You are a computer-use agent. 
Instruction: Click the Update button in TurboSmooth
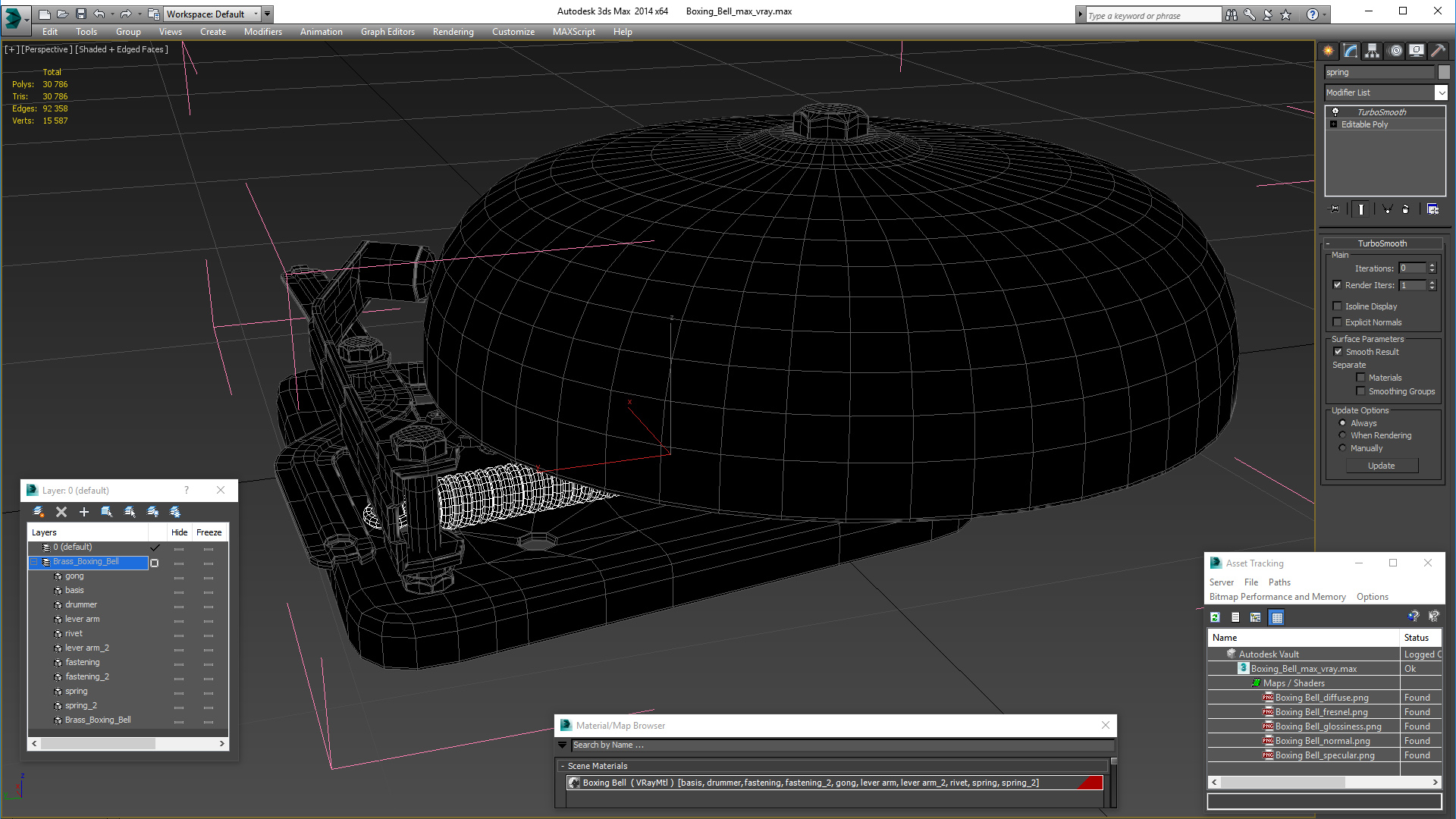[1382, 466]
